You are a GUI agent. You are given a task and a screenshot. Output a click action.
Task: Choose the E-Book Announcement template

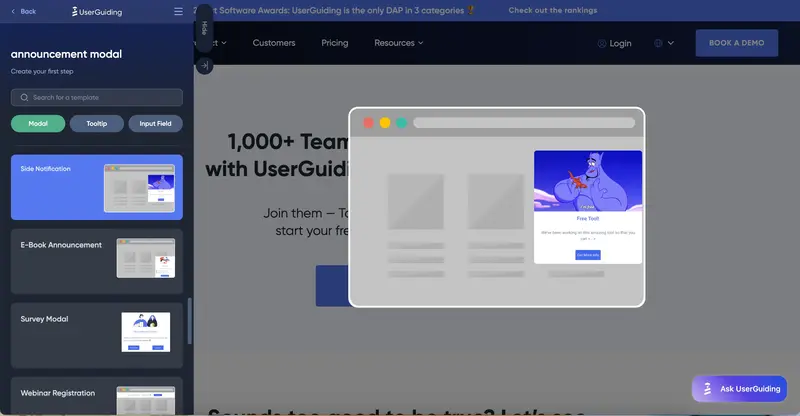pyautogui.click(x=97, y=261)
